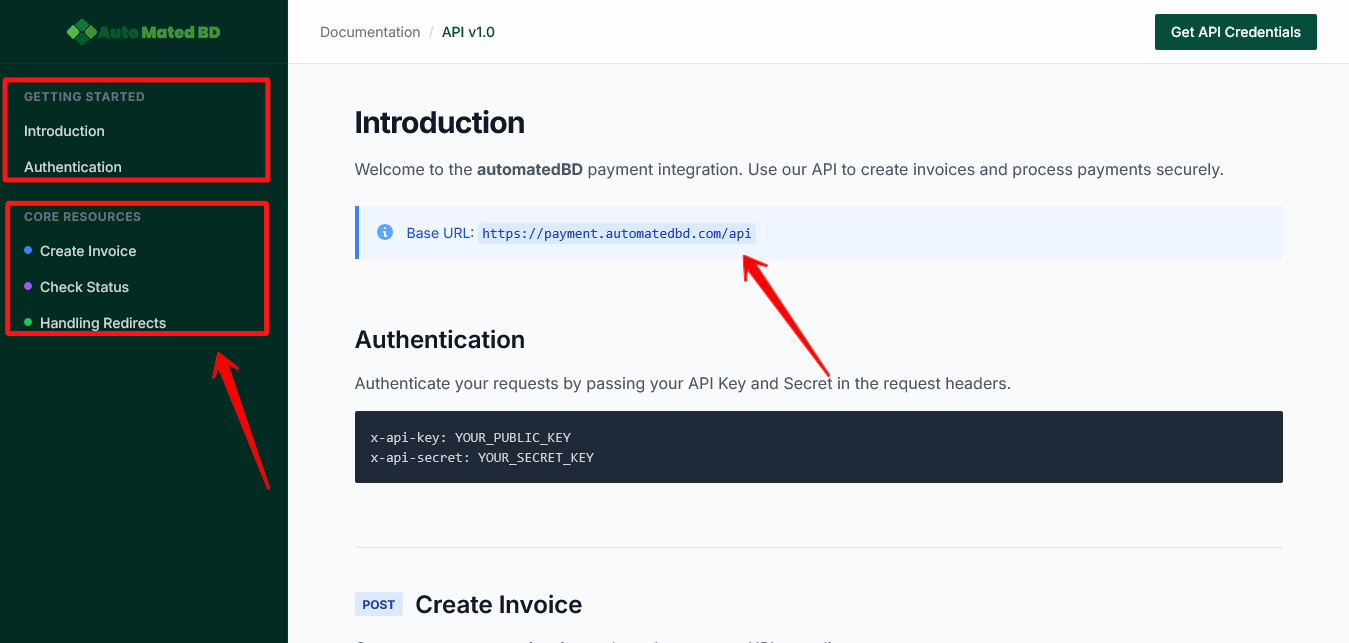
Task: Collapse the CORE RESOURCES section header
Action: [x=81, y=217]
